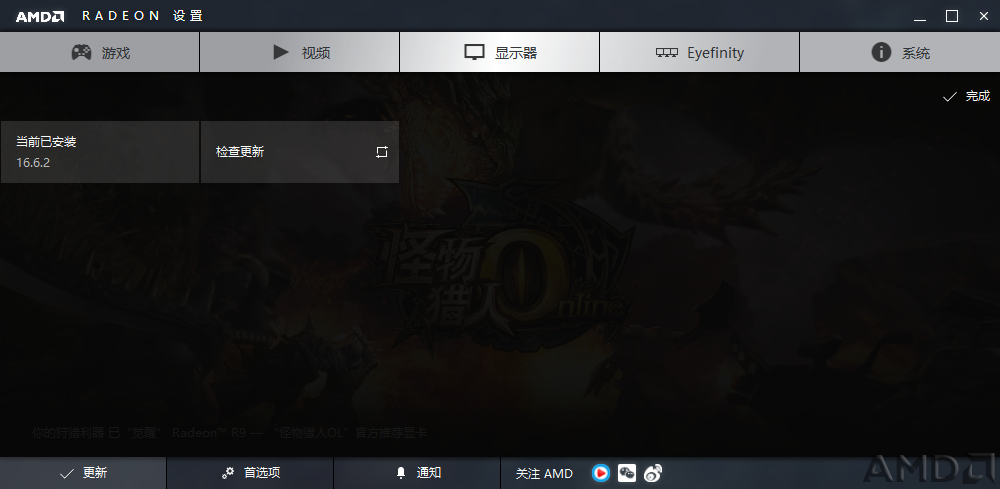Click the gamepad icon on 游戏 tab

point(81,52)
